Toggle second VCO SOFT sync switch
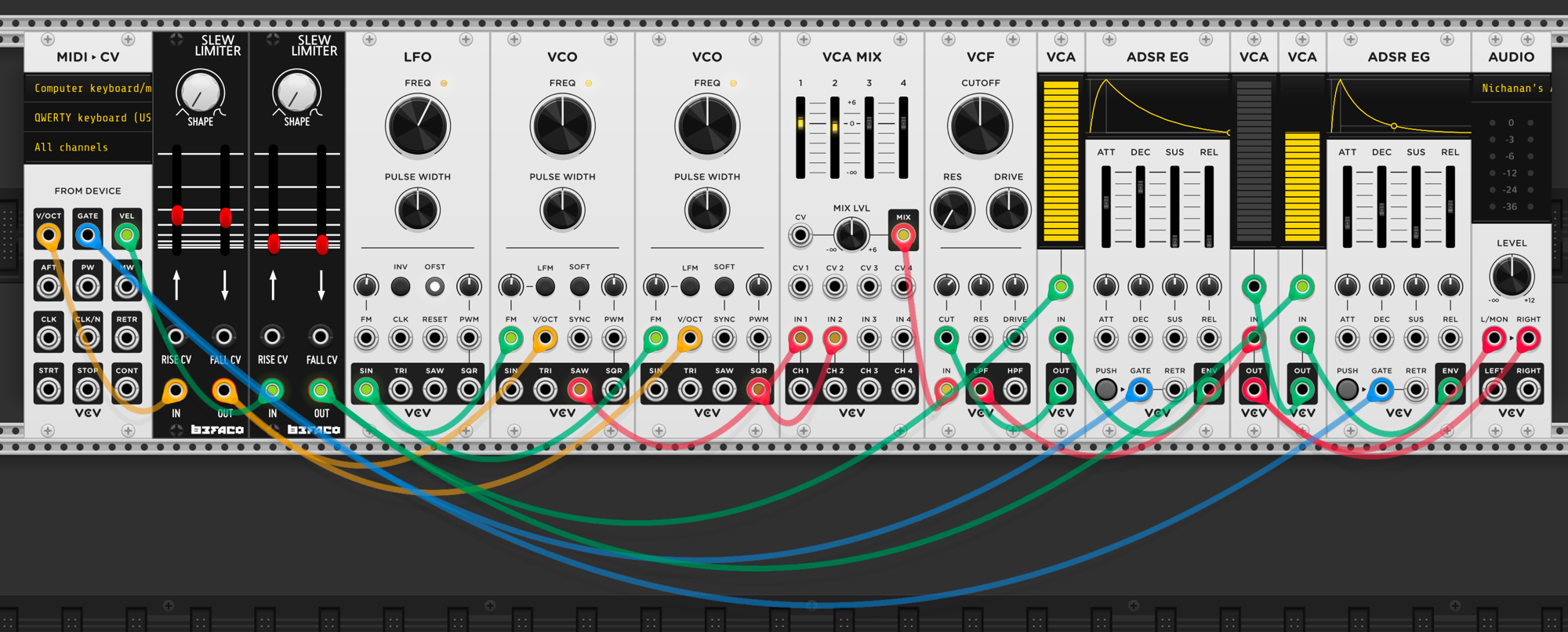Image resolution: width=1568 pixels, height=632 pixels. (724, 286)
